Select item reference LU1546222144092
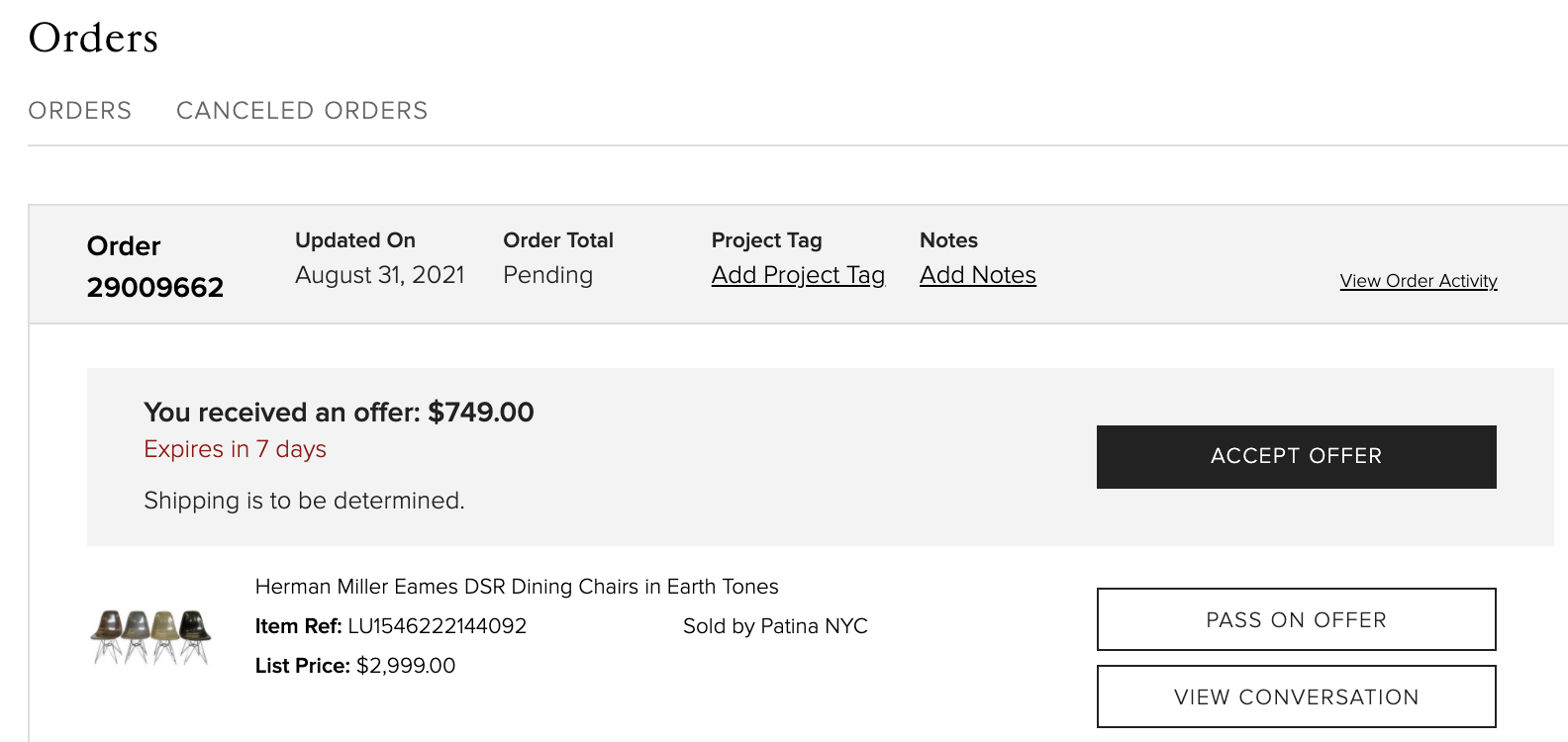The height and width of the screenshot is (742, 1568). (x=438, y=626)
